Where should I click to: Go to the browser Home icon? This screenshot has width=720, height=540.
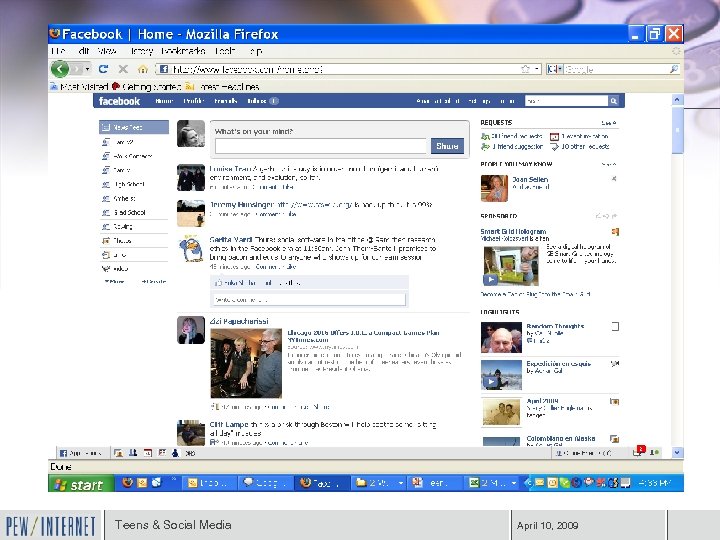click(x=143, y=69)
